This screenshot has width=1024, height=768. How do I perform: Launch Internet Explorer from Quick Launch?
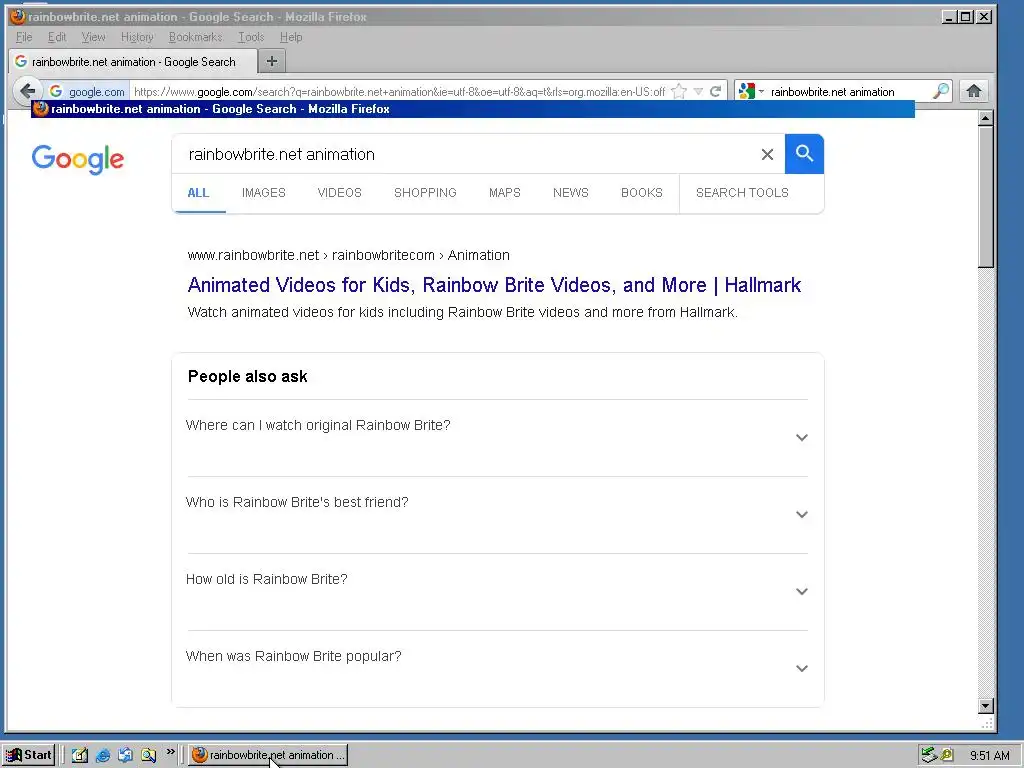click(103, 755)
